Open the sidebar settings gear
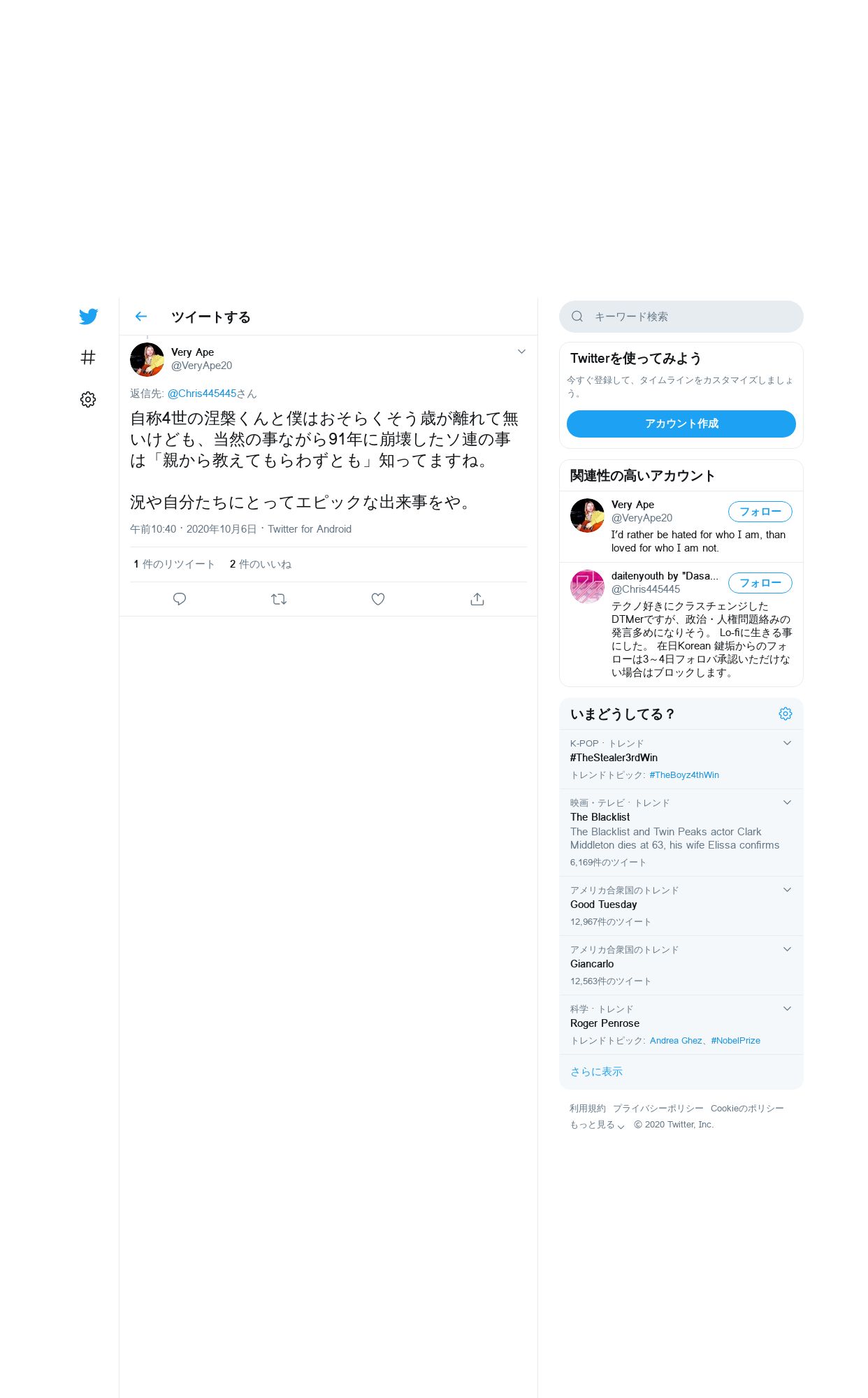 pyautogui.click(x=88, y=399)
